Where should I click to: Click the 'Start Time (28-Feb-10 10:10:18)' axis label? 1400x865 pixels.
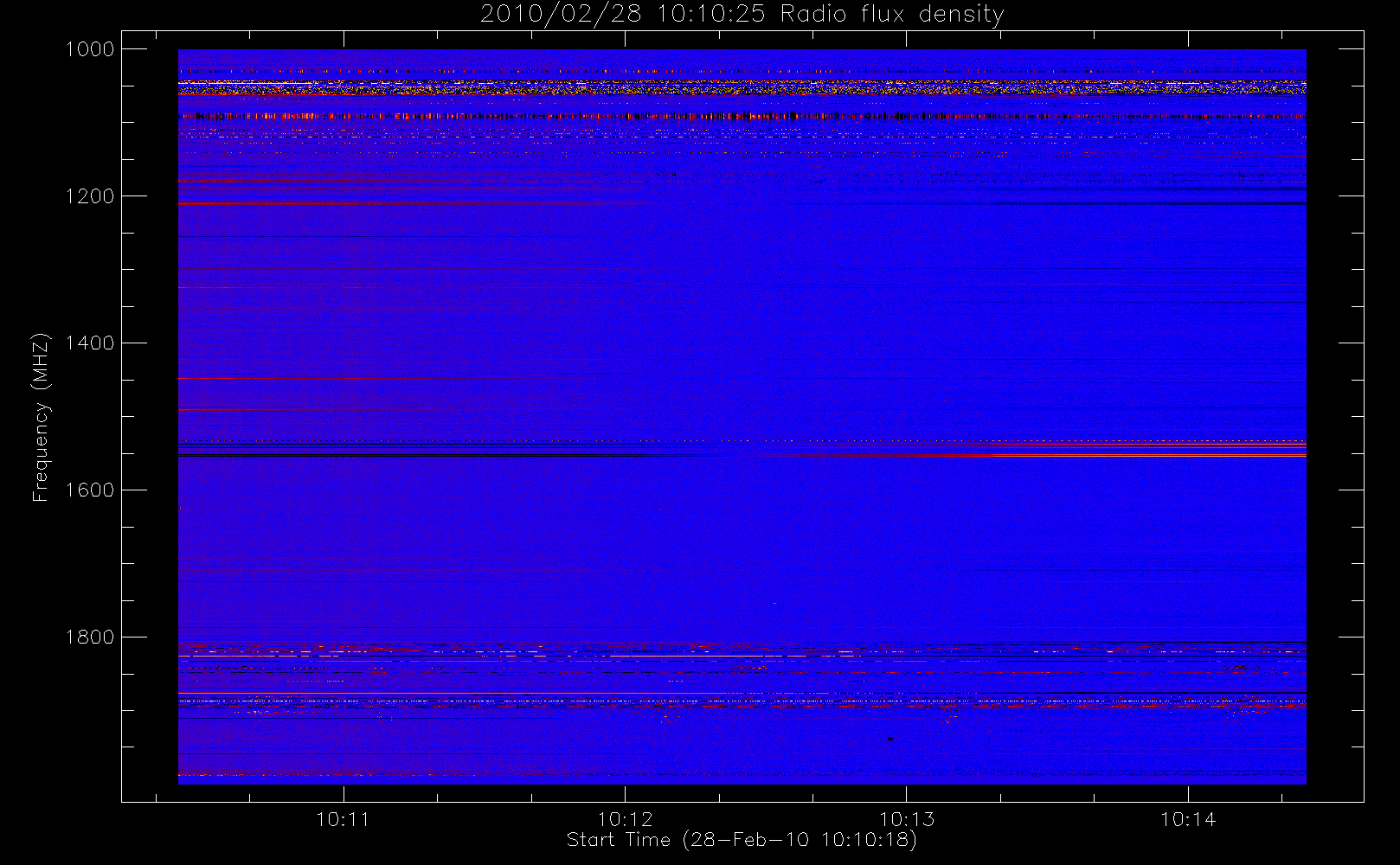742,840
